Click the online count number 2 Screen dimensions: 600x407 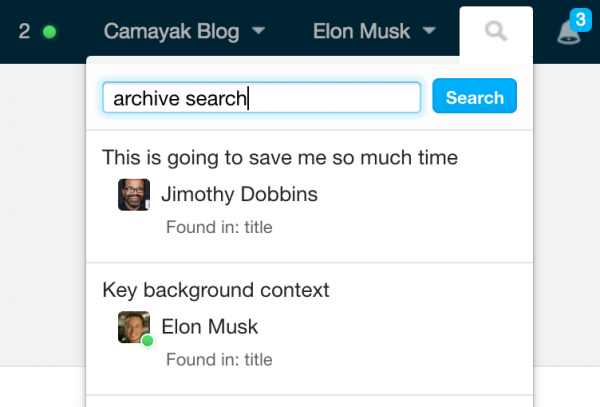click(x=24, y=31)
